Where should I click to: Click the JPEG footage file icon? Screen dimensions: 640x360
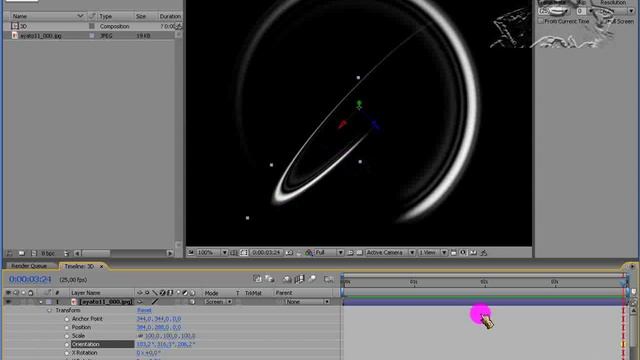(x=15, y=36)
